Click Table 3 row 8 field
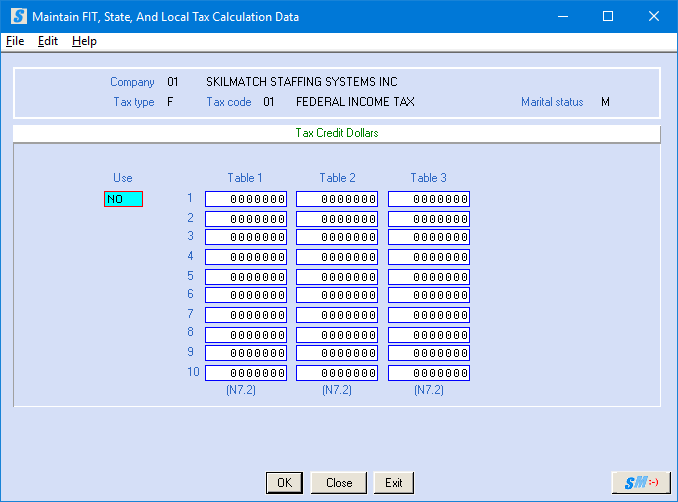This screenshot has height=502, width=678. click(x=429, y=335)
